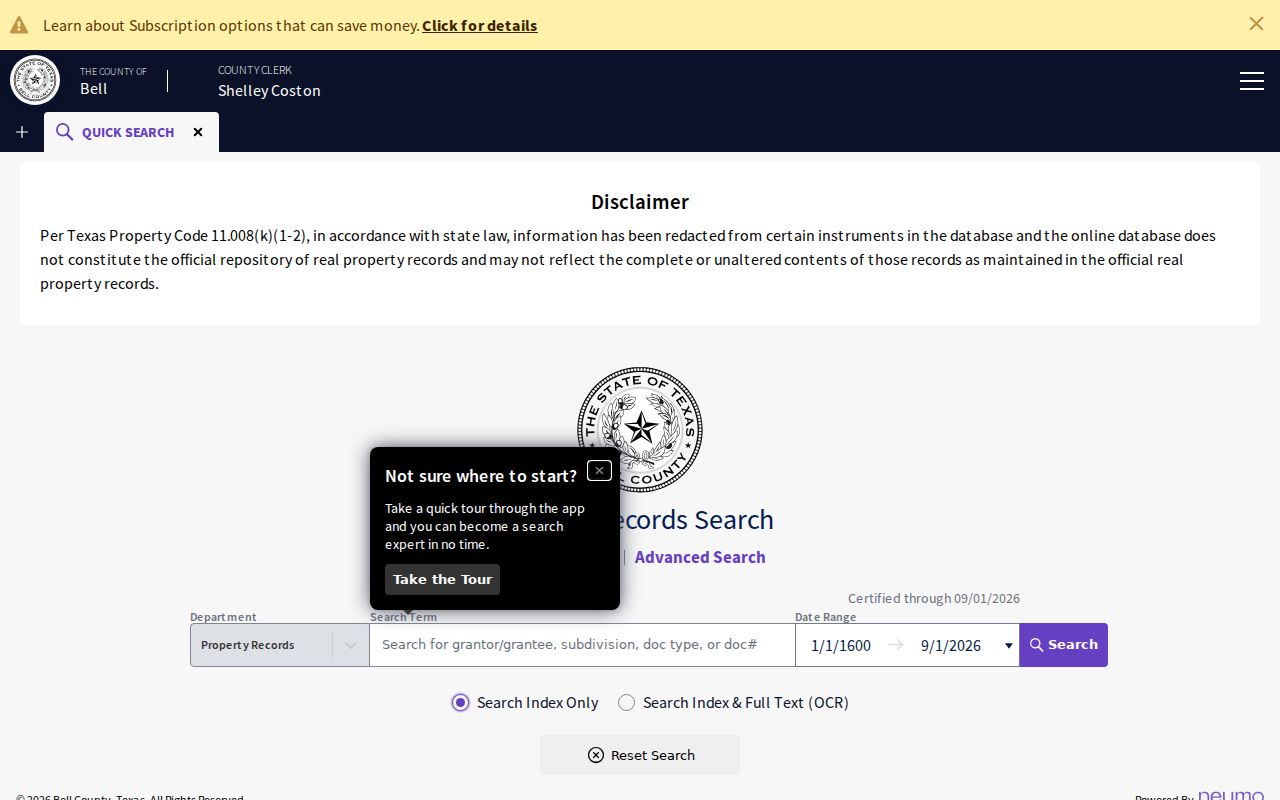Click the Reset Search button
This screenshot has height=800, width=1280.
click(640, 755)
